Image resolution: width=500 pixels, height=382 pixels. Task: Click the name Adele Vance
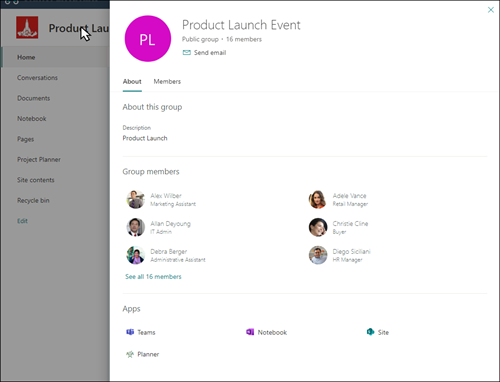pos(349,196)
